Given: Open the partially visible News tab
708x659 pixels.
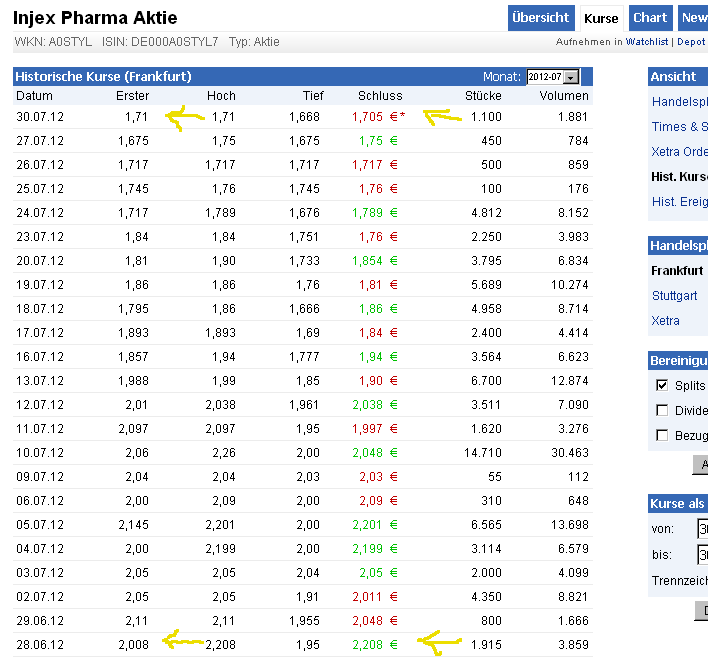Looking at the screenshot, I should (x=693, y=17).
